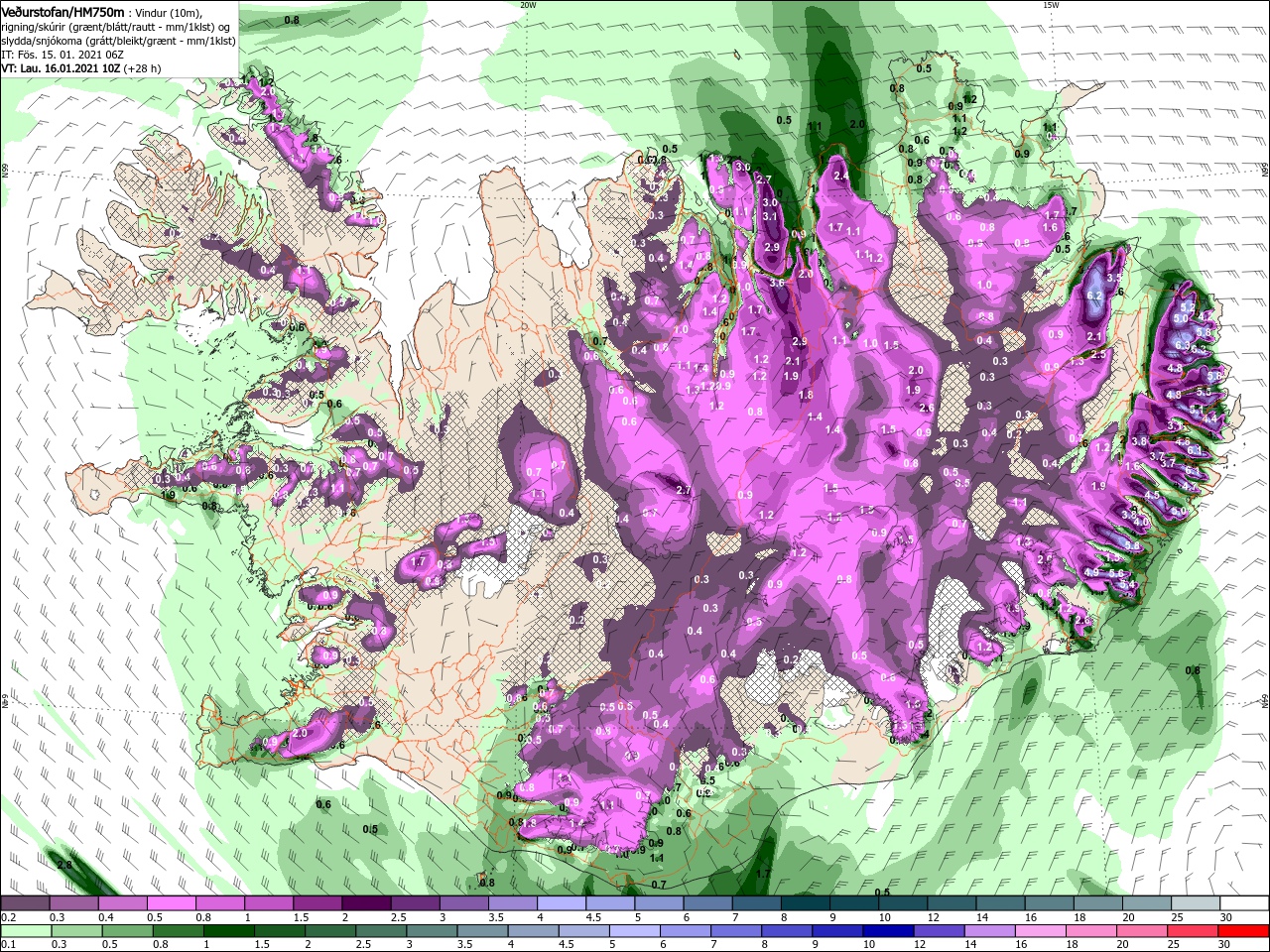The image size is (1270, 952).
Task: Click the 'rigning/skúrir' legend description line
Action: tap(114, 26)
